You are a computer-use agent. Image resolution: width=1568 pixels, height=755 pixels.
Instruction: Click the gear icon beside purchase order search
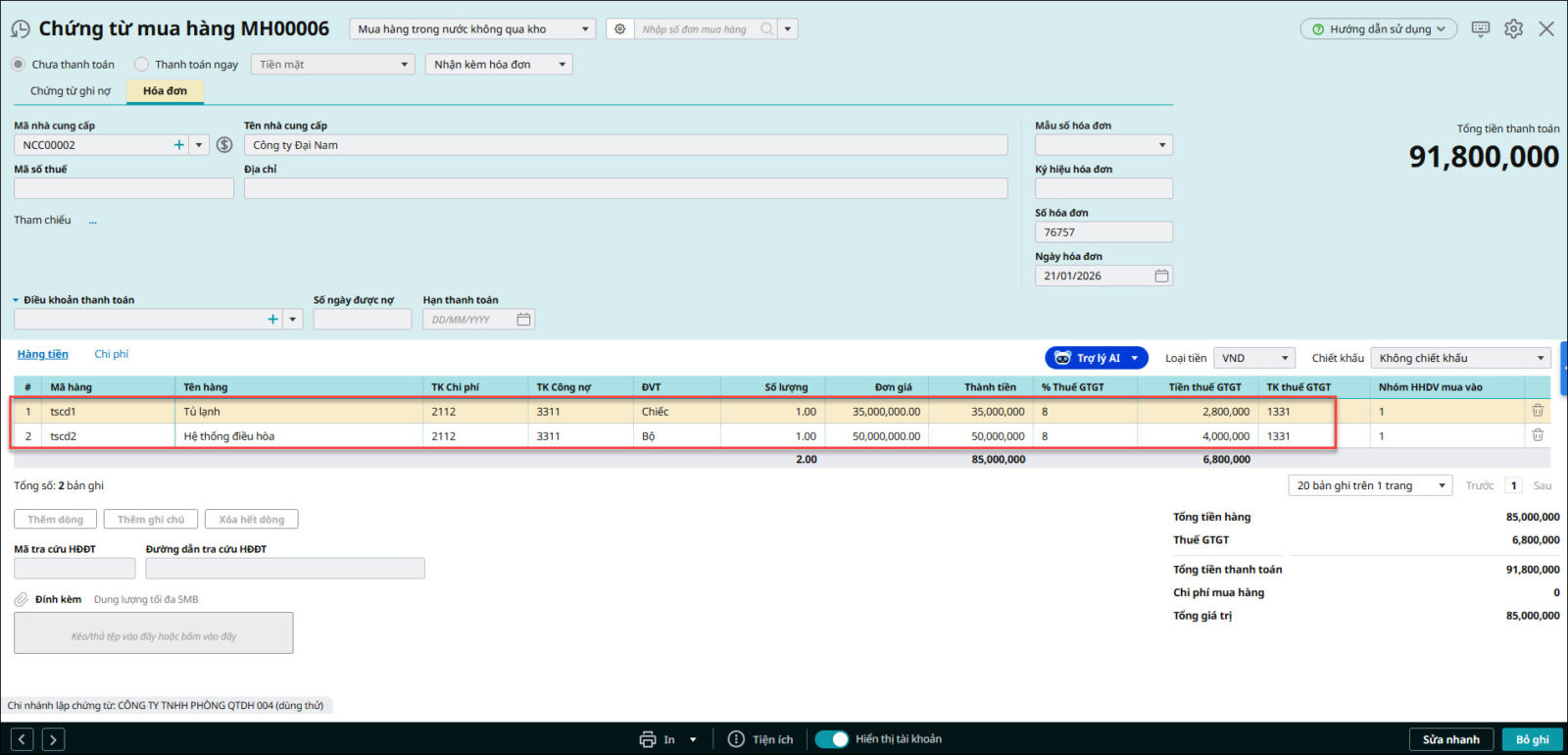(619, 29)
